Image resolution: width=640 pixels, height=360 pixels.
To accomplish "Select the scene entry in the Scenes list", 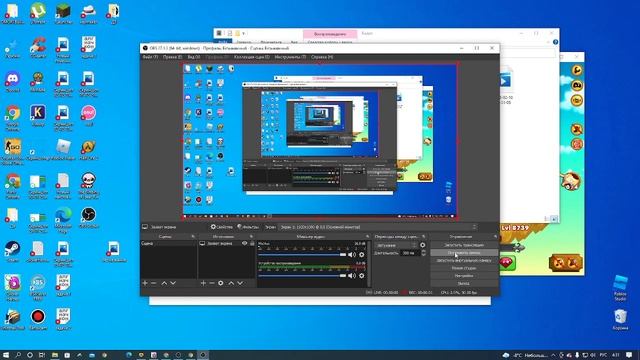I will [x=169, y=244].
